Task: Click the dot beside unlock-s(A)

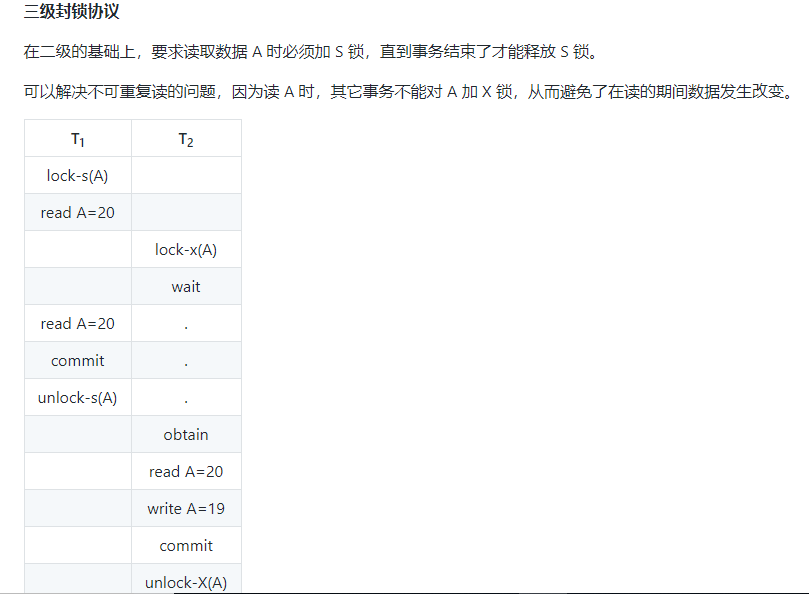Action: pyautogui.click(x=186, y=398)
